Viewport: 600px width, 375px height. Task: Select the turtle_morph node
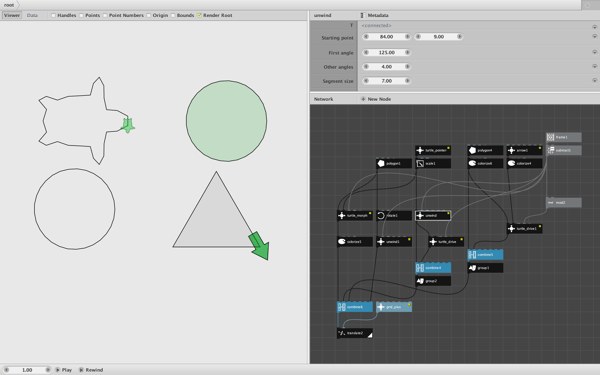pos(355,215)
